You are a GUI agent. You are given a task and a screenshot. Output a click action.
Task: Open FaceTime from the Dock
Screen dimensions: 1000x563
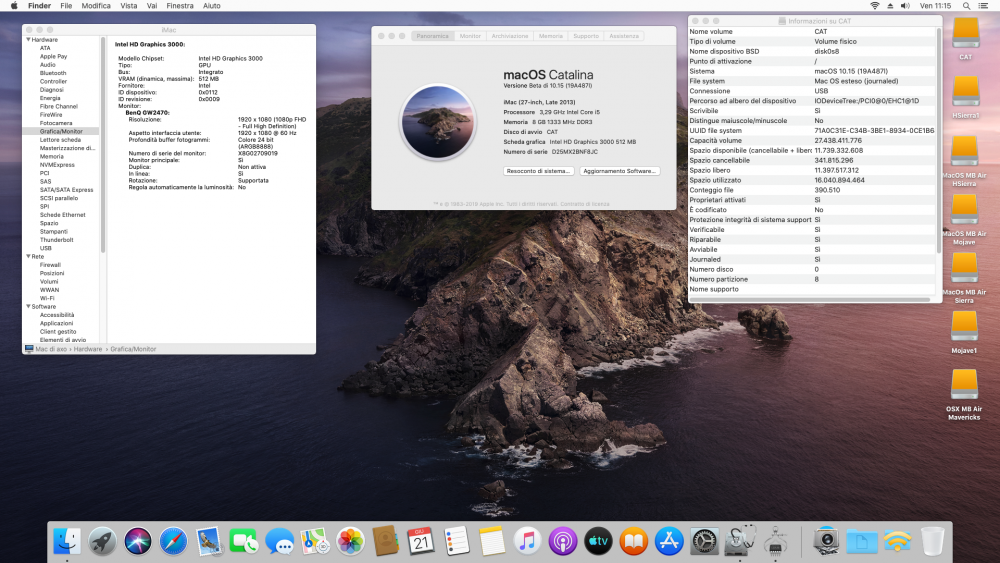coord(244,541)
